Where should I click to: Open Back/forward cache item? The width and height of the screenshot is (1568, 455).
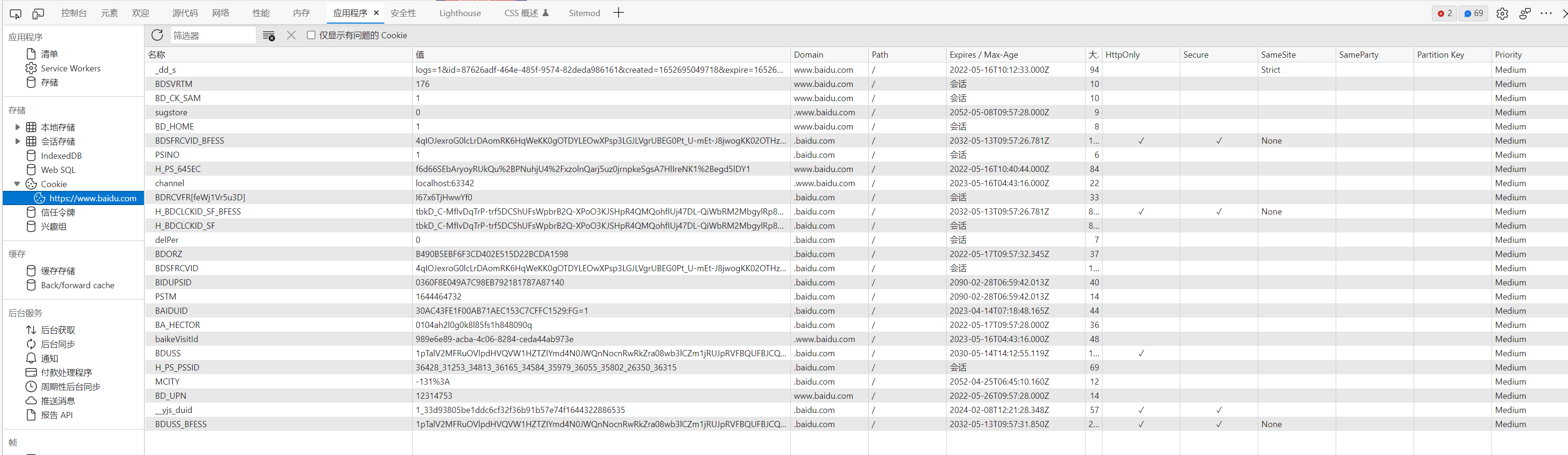(x=77, y=285)
